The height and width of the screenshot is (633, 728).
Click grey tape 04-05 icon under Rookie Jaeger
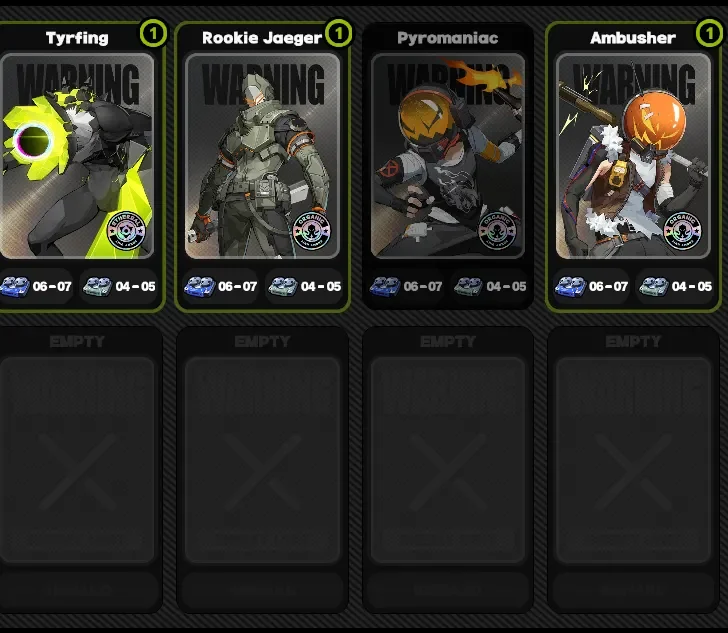(283, 287)
